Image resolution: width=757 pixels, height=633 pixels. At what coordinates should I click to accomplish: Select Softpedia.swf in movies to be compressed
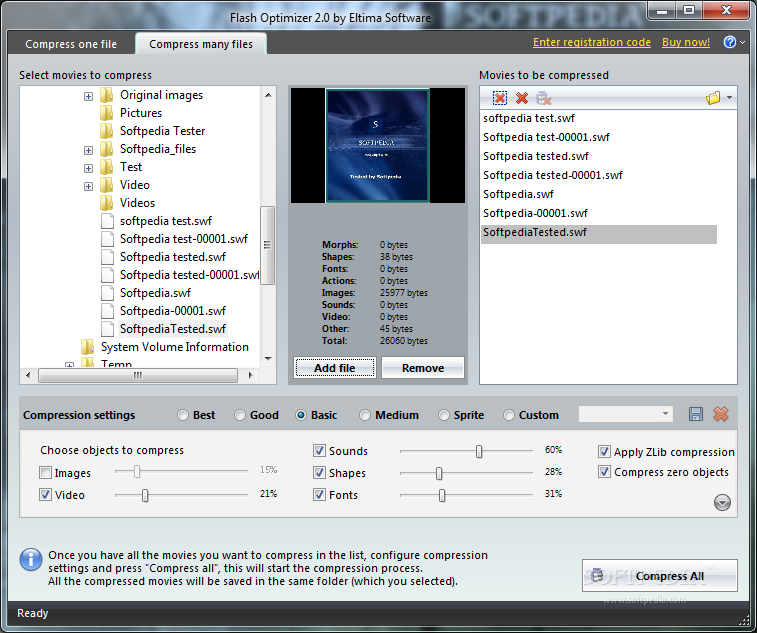518,194
